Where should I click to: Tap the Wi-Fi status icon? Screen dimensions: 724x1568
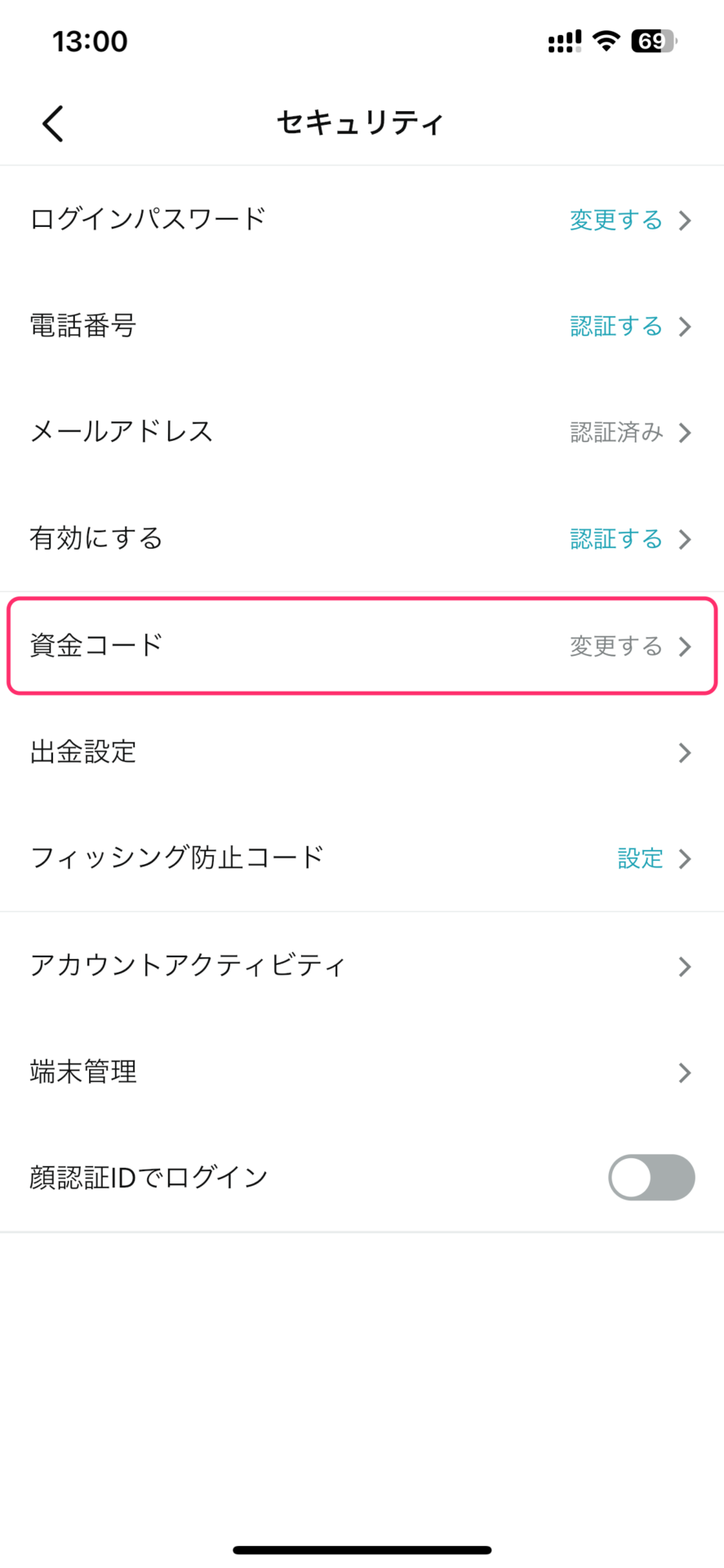606,41
